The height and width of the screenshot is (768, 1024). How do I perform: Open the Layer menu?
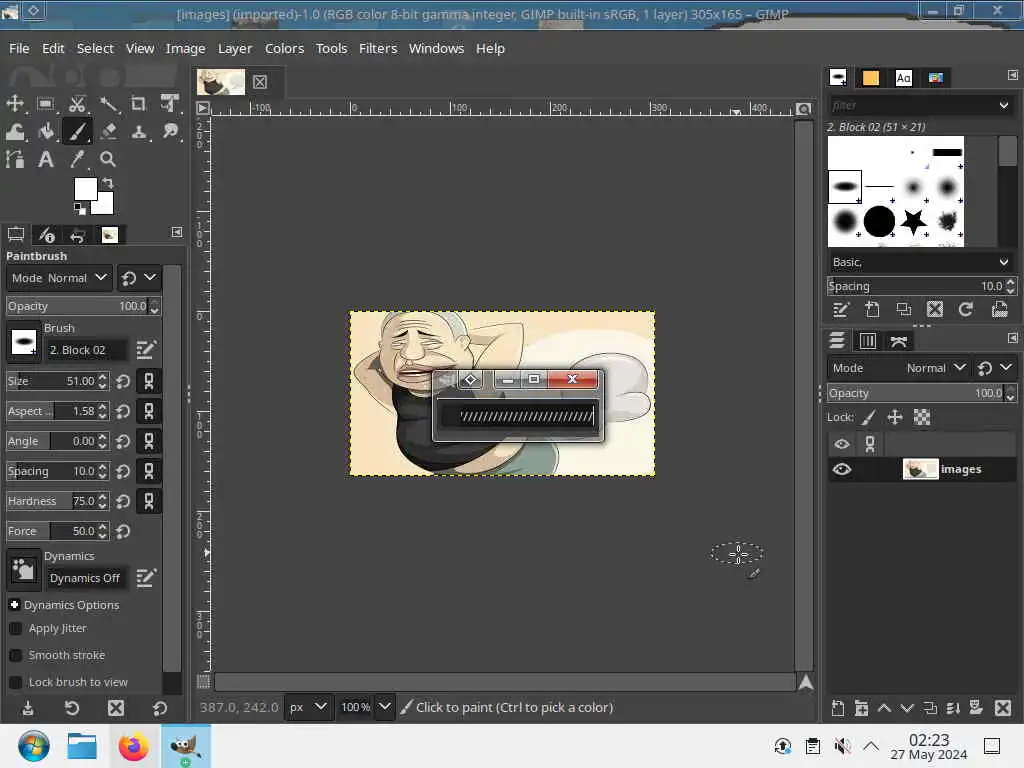coord(235,48)
